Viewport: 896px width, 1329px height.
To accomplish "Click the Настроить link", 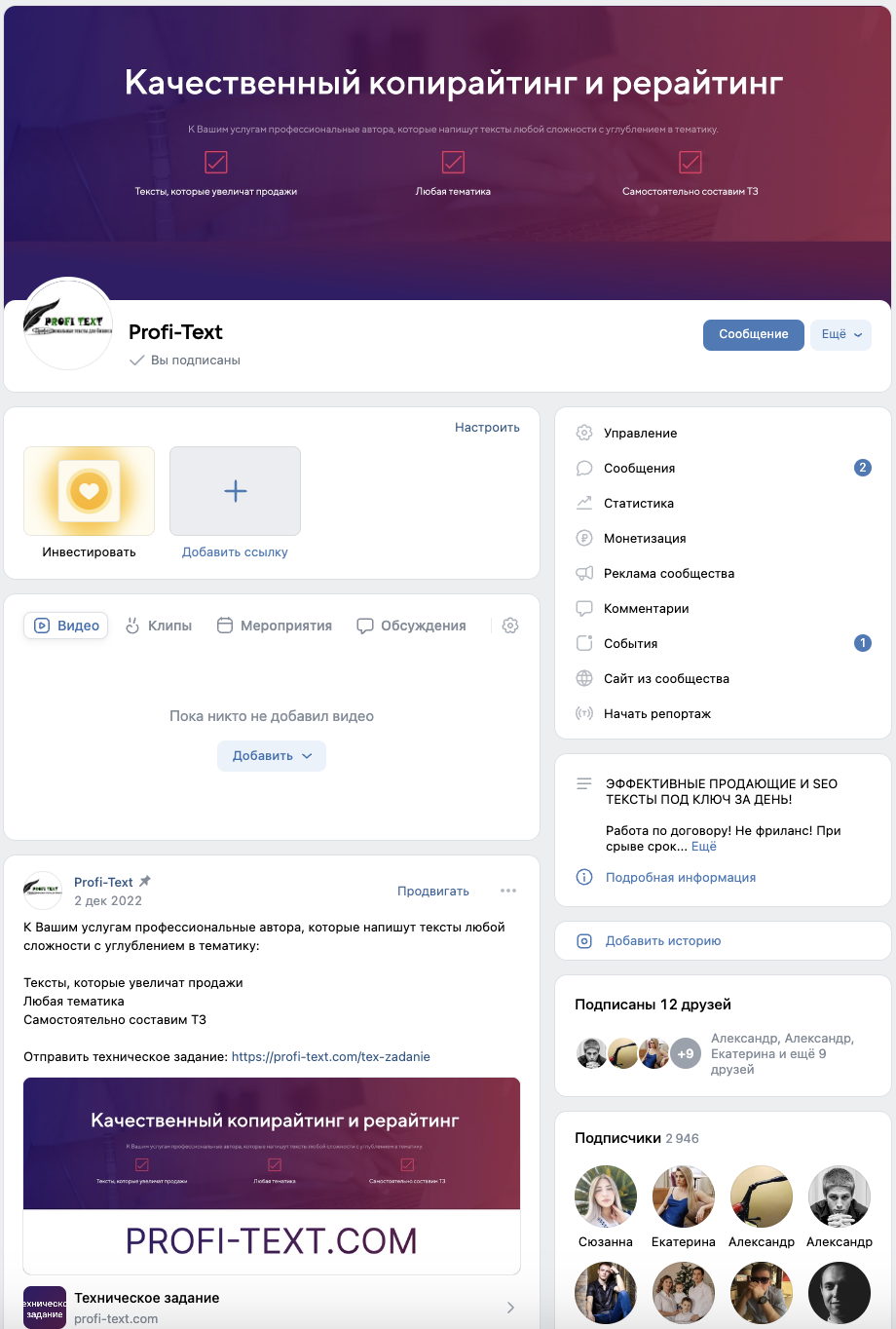I will tap(487, 427).
